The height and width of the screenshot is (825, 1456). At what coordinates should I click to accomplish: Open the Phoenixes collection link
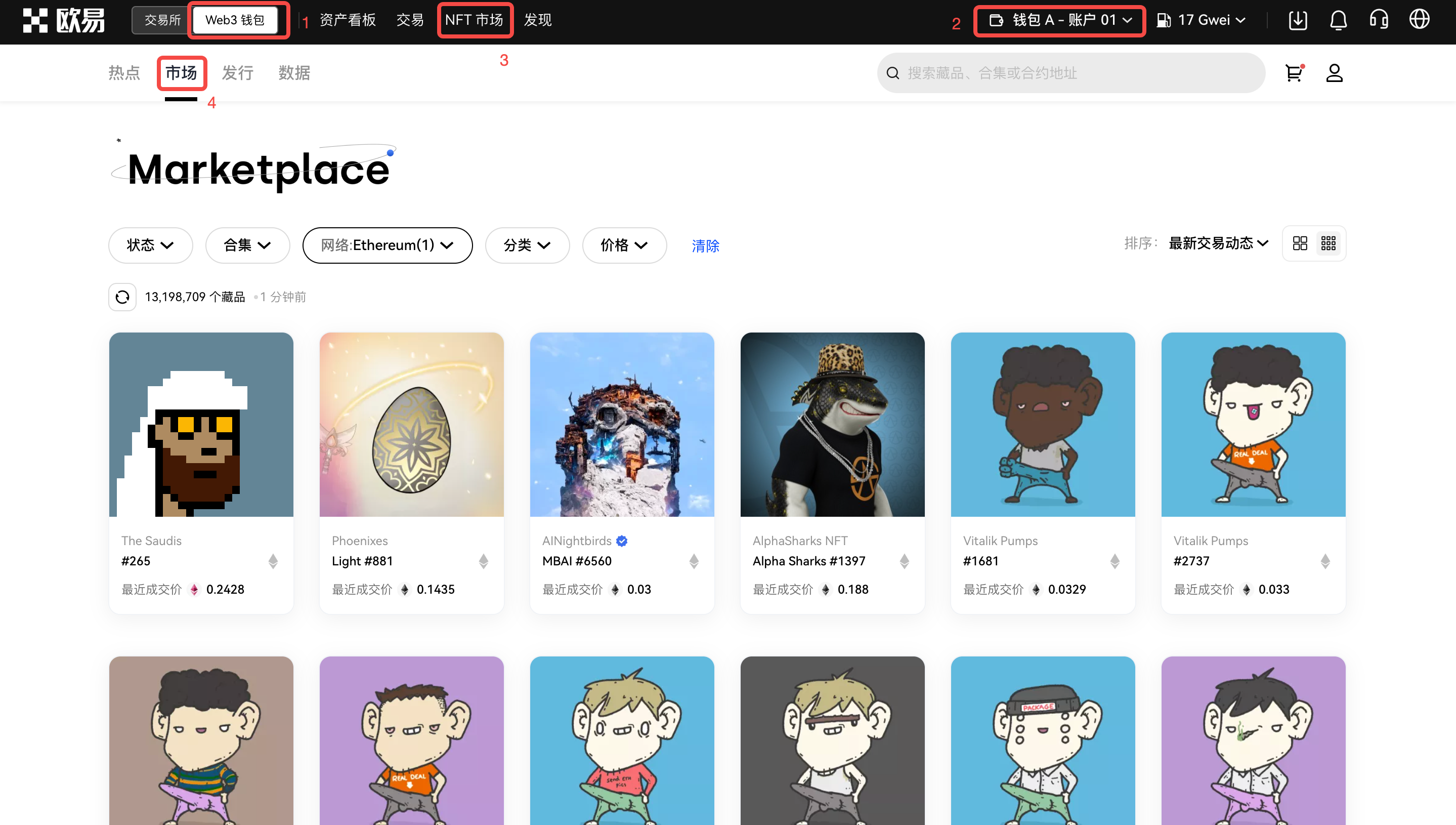(x=360, y=541)
